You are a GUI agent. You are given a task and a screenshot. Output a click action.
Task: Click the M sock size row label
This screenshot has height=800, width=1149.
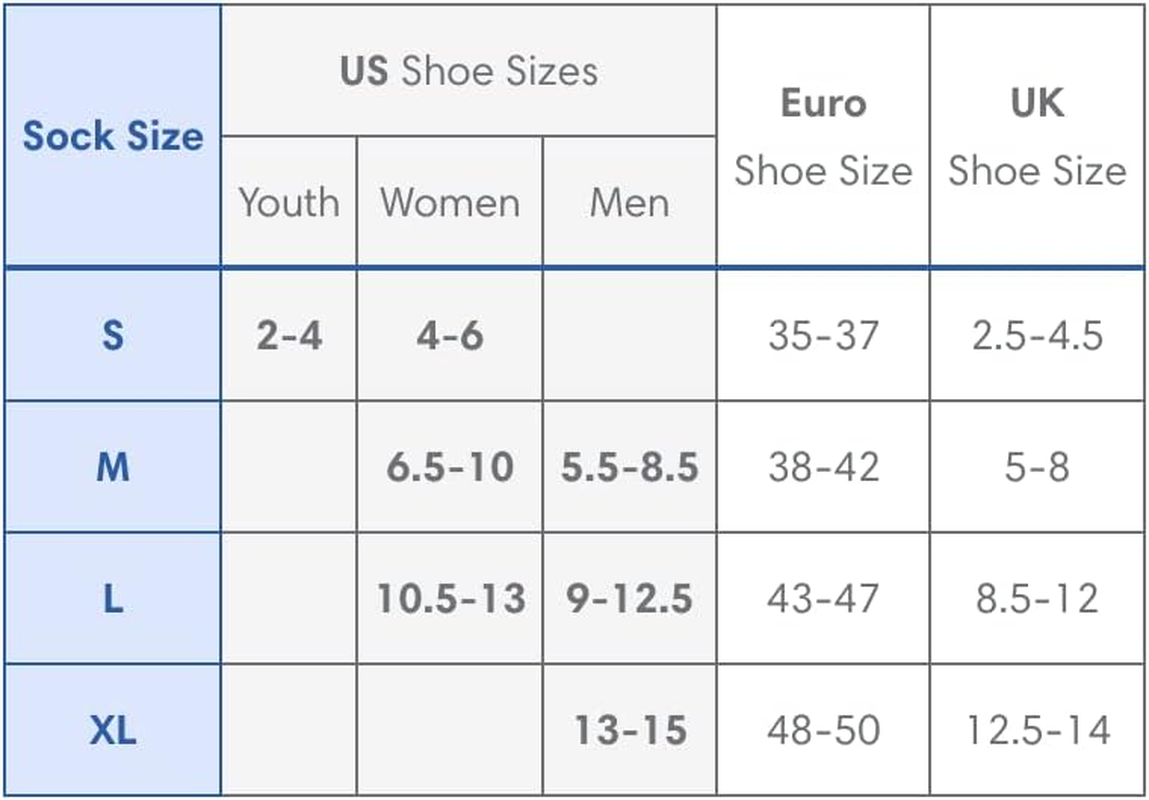pos(112,466)
